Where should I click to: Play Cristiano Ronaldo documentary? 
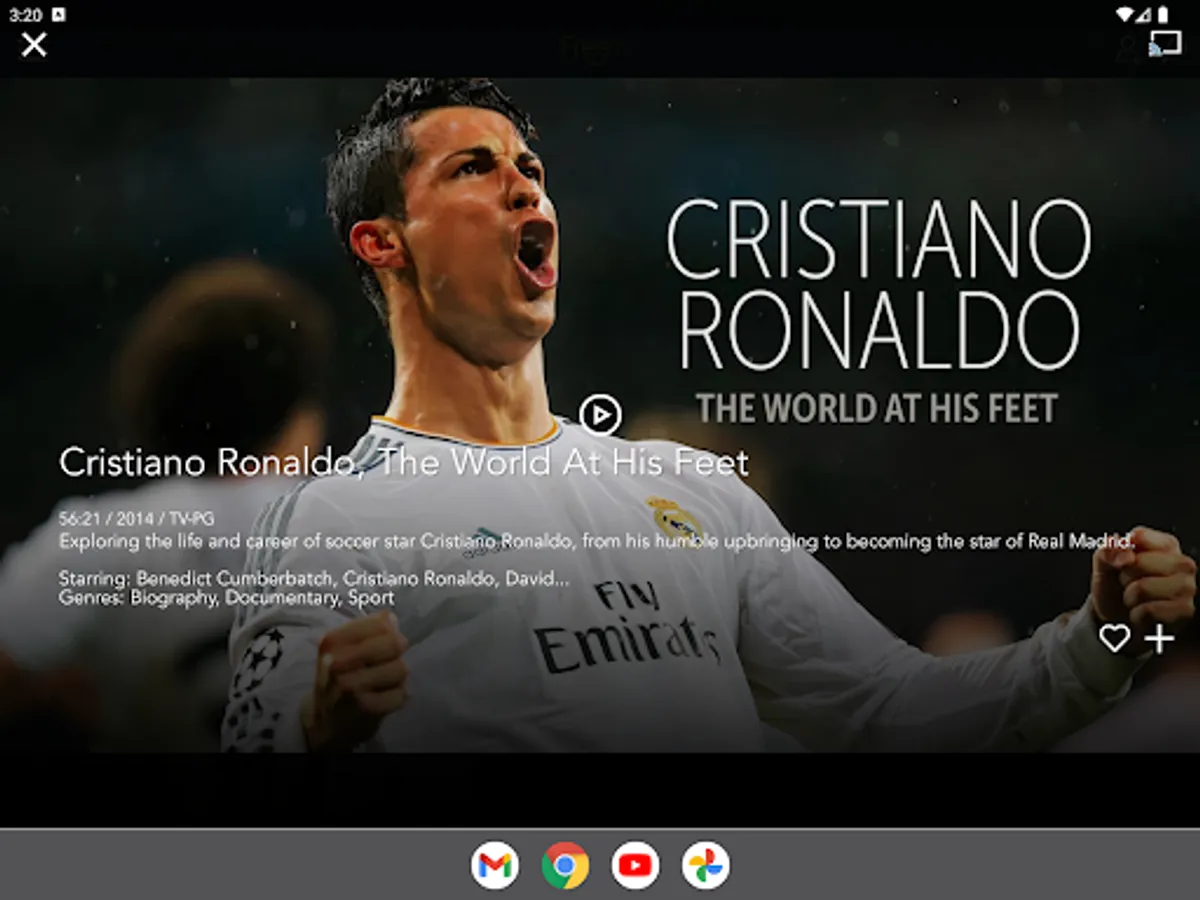600,414
